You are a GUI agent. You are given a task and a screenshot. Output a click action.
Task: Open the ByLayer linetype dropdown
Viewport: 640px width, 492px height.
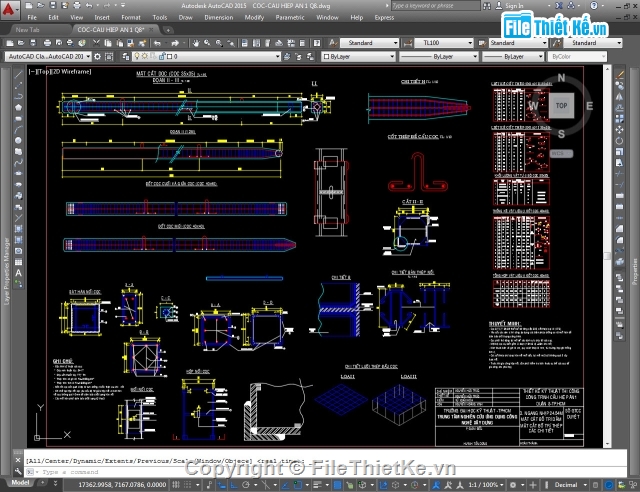pos(438,57)
